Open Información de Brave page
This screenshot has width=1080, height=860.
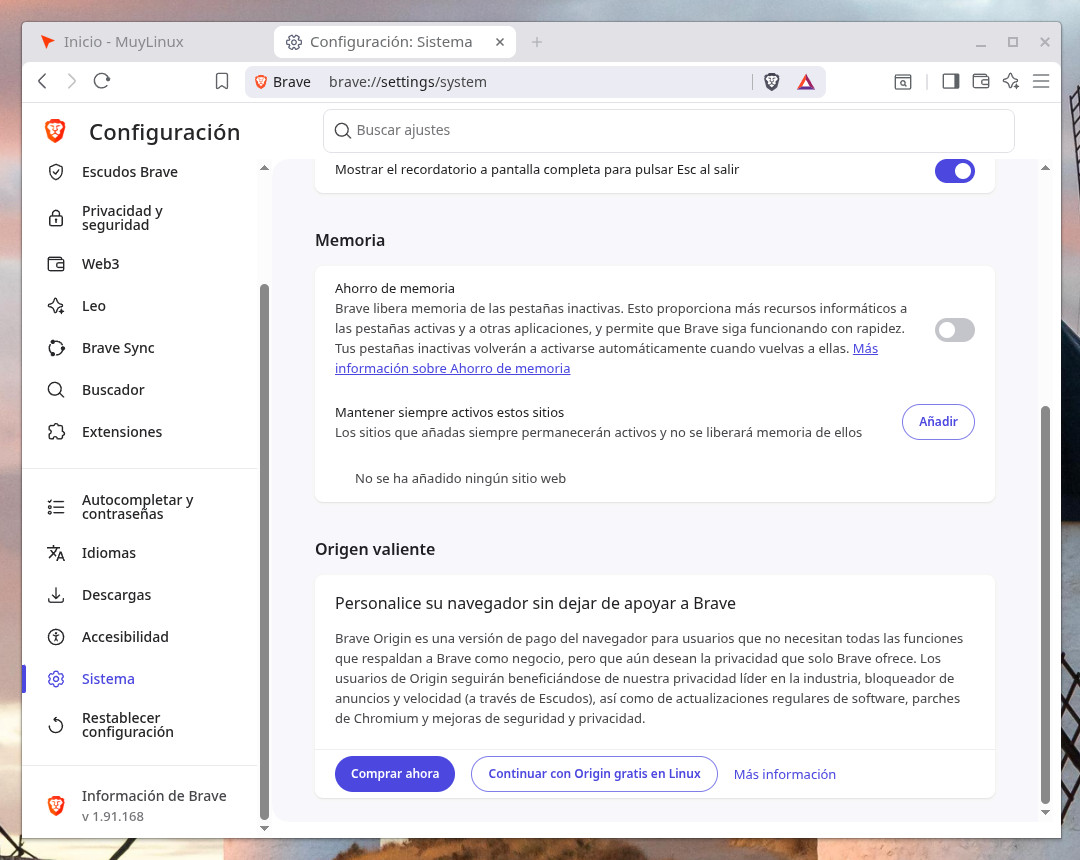pos(154,796)
